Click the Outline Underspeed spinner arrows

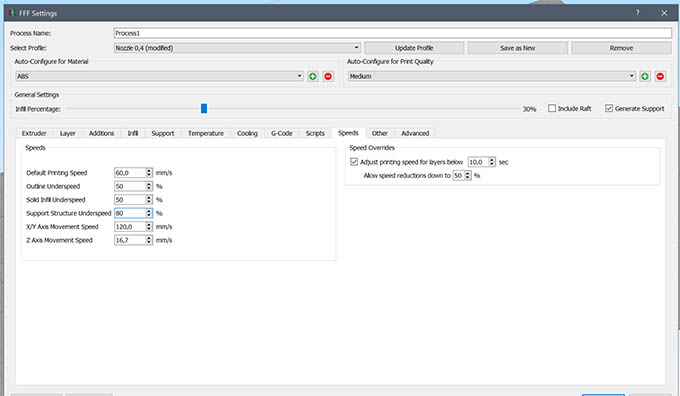coord(149,186)
